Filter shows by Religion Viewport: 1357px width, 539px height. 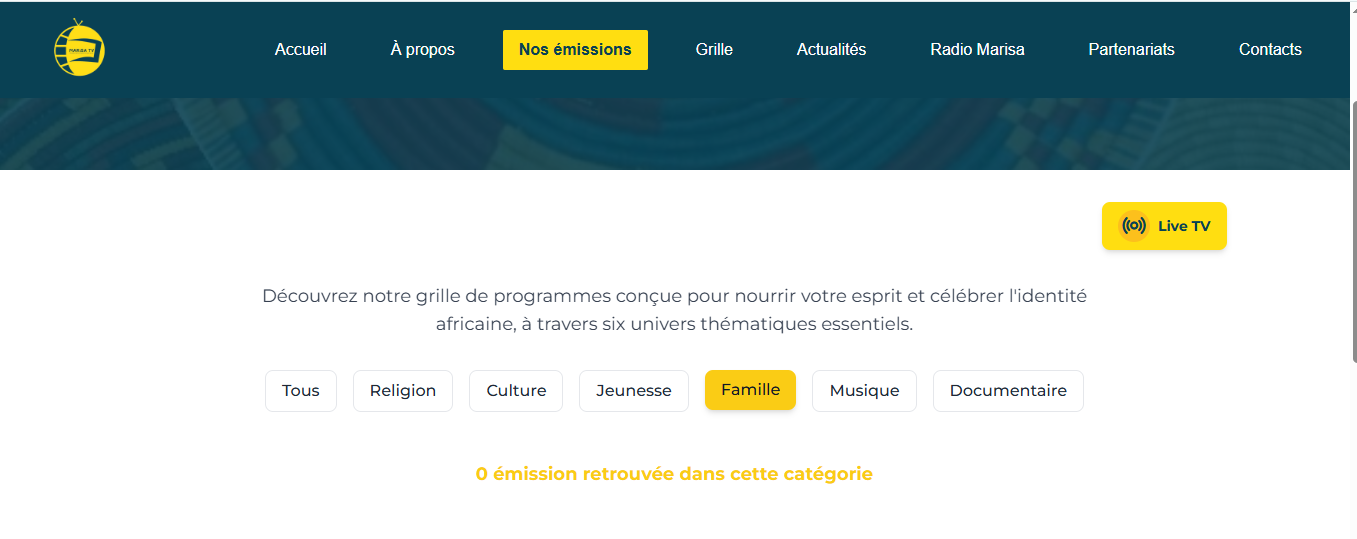tap(403, 391)
